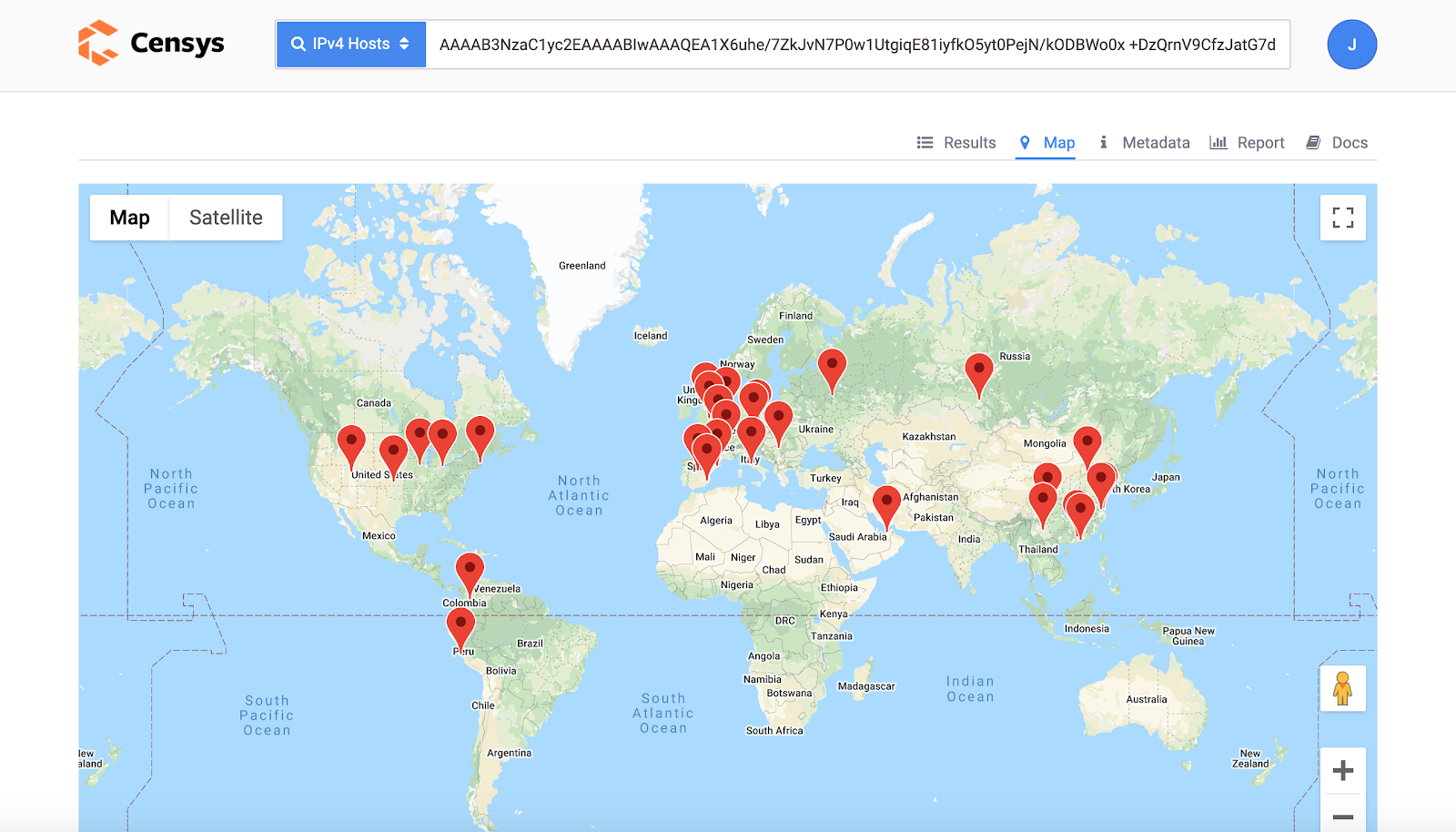The image size is (1456, 832).
Task: Click the Egypt label on the map
Action: [x=808, y=521]
